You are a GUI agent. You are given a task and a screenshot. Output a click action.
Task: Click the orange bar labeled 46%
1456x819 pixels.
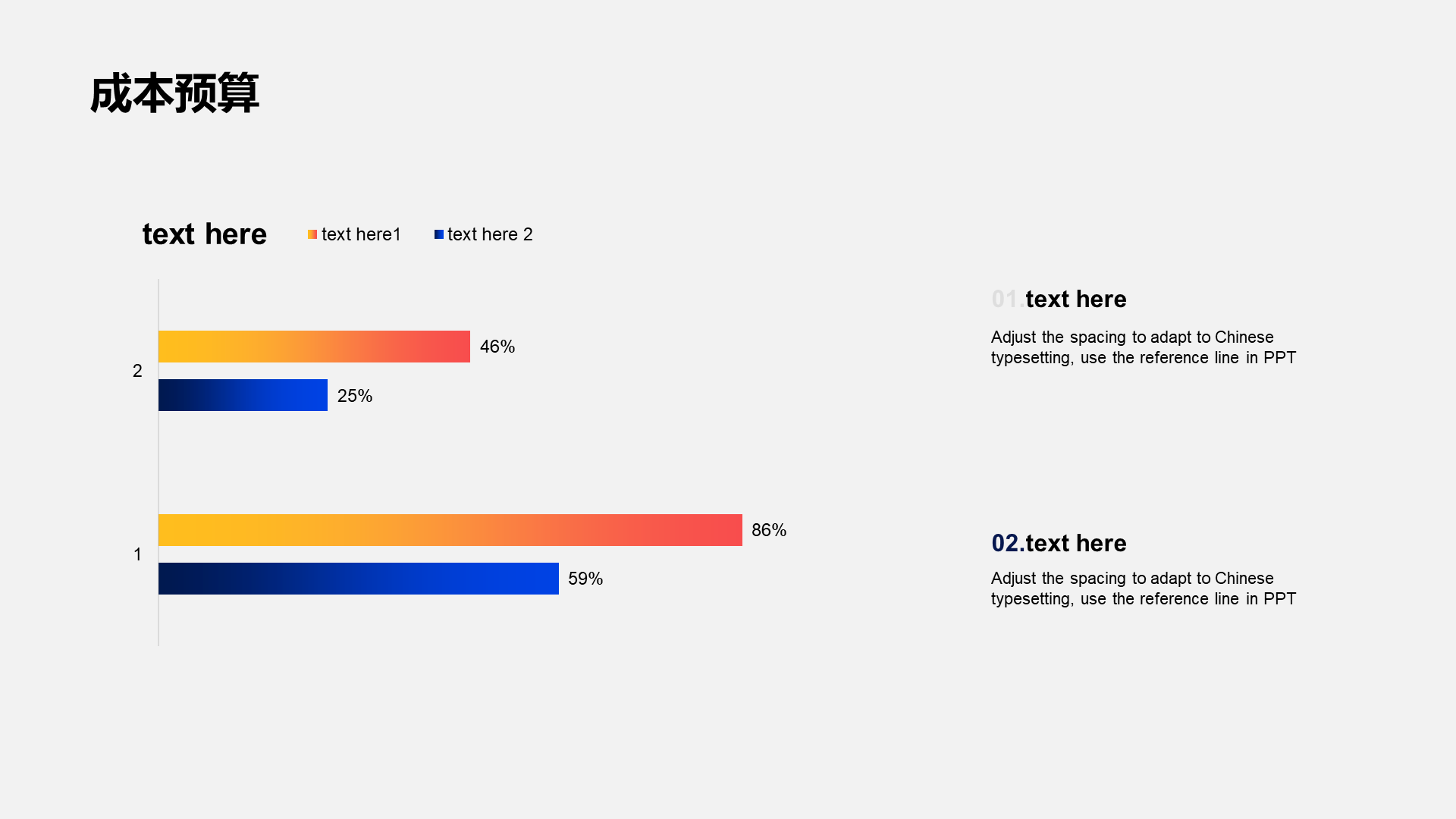click(314, 347)
